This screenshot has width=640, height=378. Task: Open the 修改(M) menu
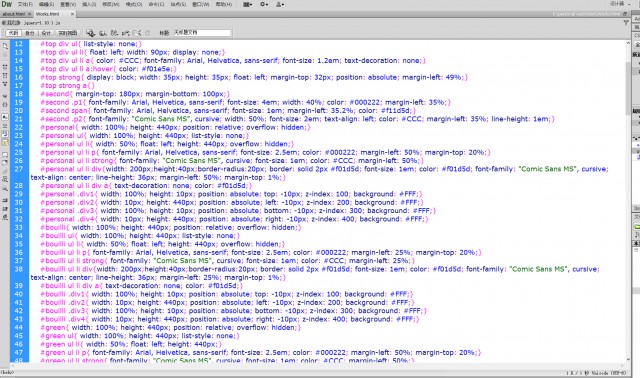[x=111, y=4]
